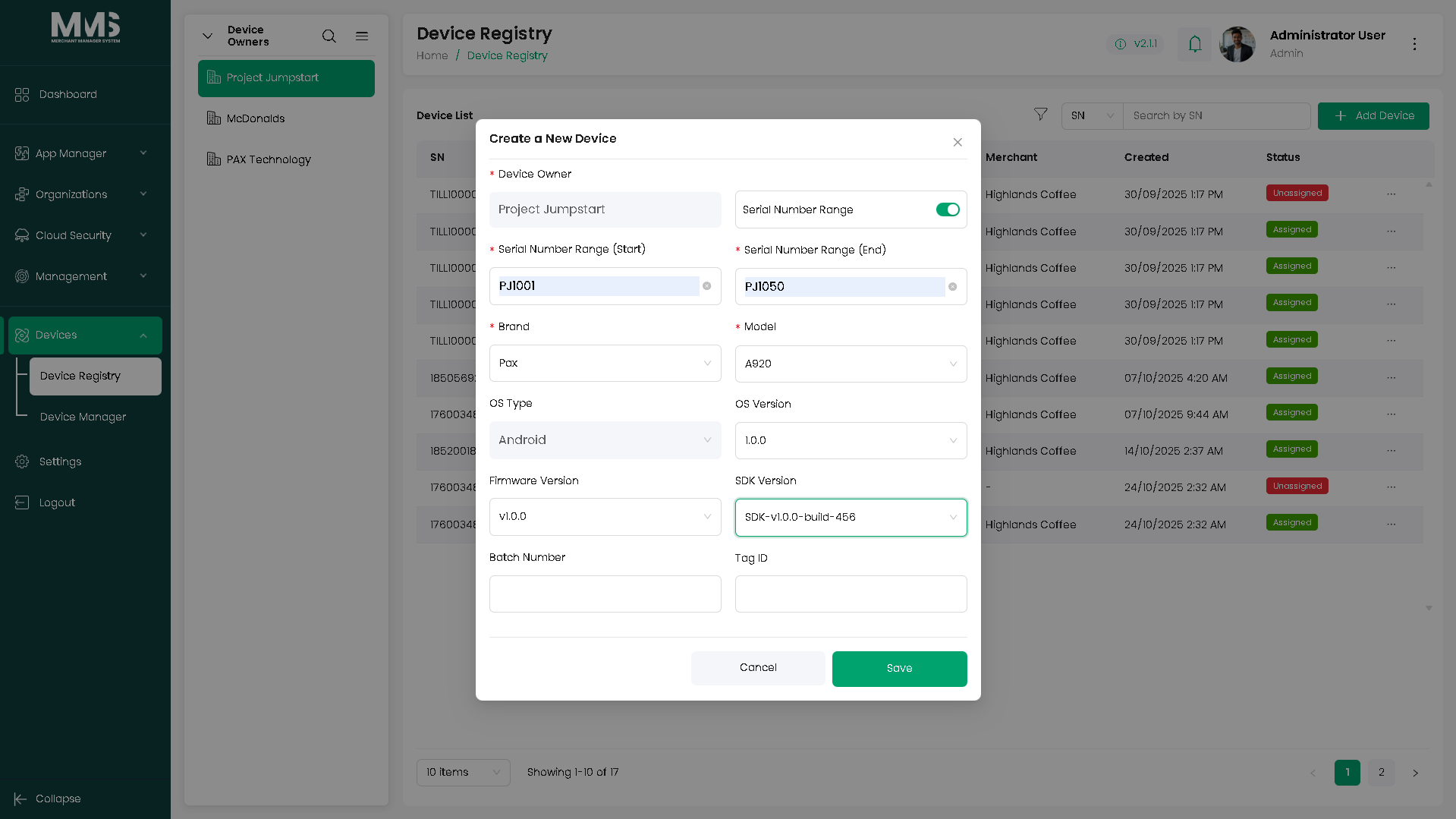
Task: Open Device Owners hamburger menu
Action: tap(362, 36)
